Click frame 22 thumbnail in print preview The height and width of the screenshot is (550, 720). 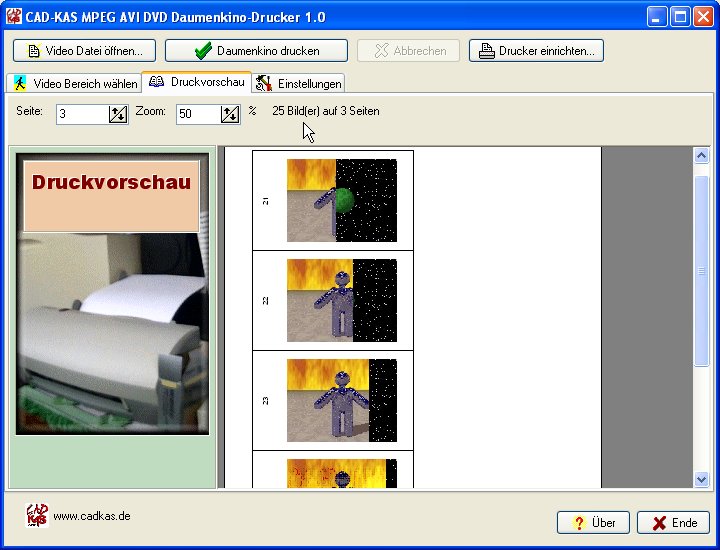tap(342, 300)
